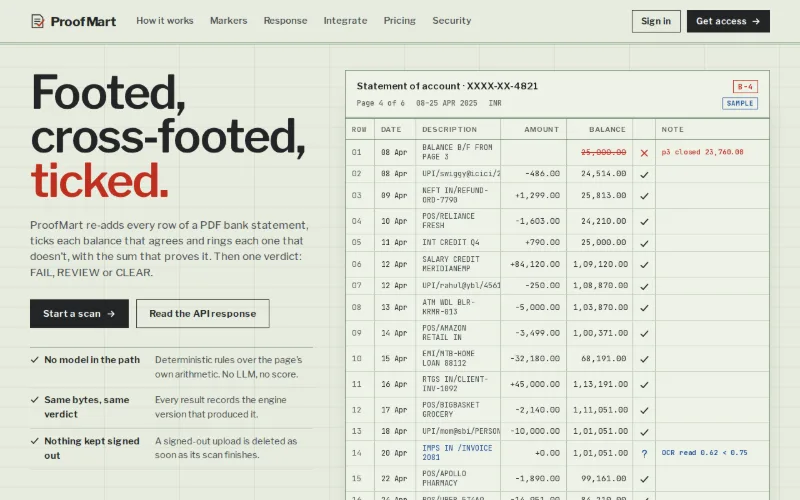Click the Statement of account title
Screen dimensions: 800x500
(447, 86)
